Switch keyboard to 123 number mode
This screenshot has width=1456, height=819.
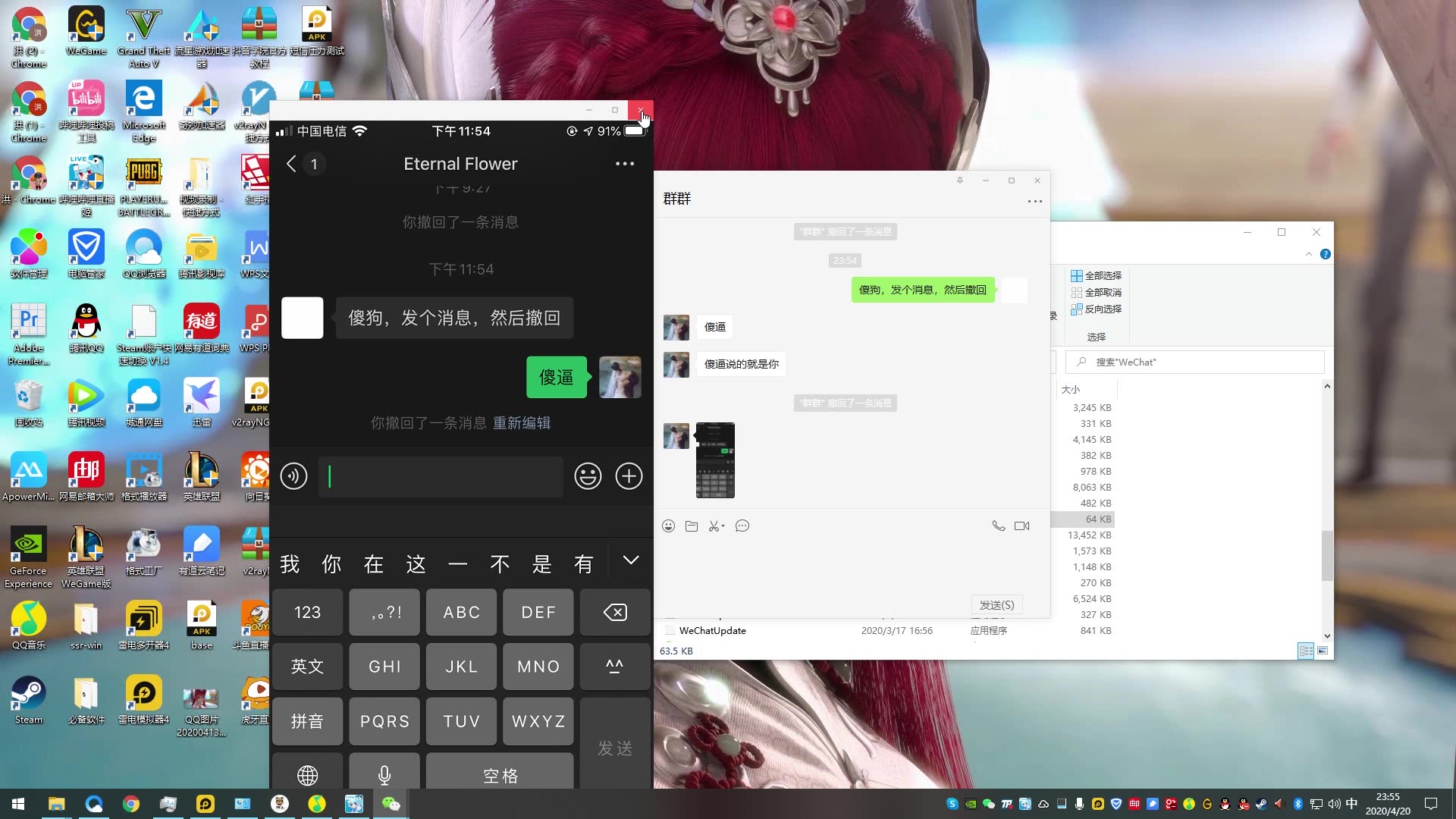[x=307, y=612]
